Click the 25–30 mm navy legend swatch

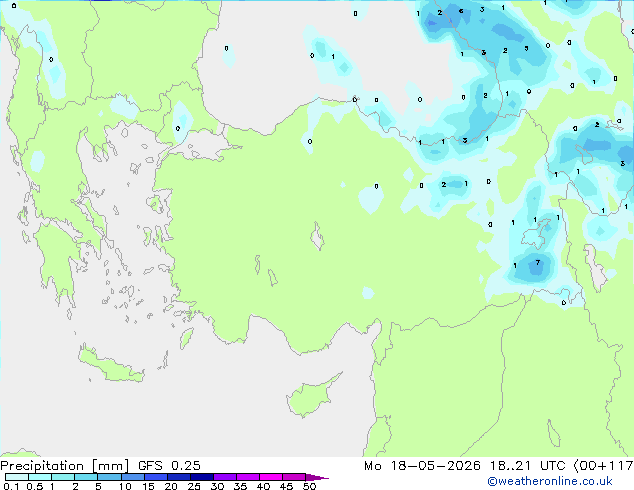(x=202, y=477)
